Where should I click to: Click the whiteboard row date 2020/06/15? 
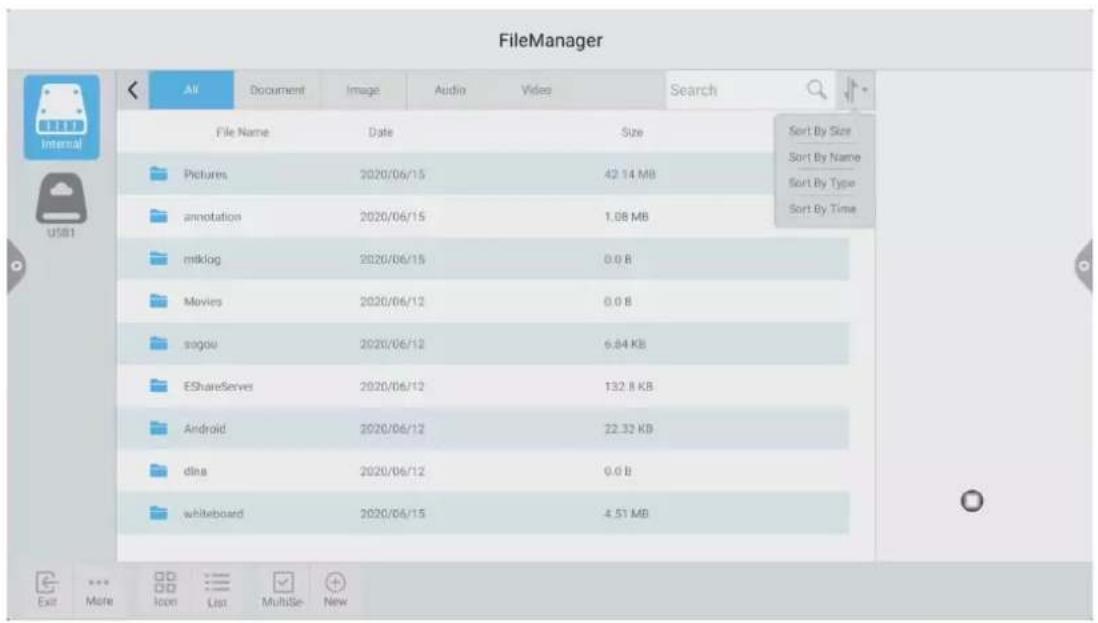point(392,514)
